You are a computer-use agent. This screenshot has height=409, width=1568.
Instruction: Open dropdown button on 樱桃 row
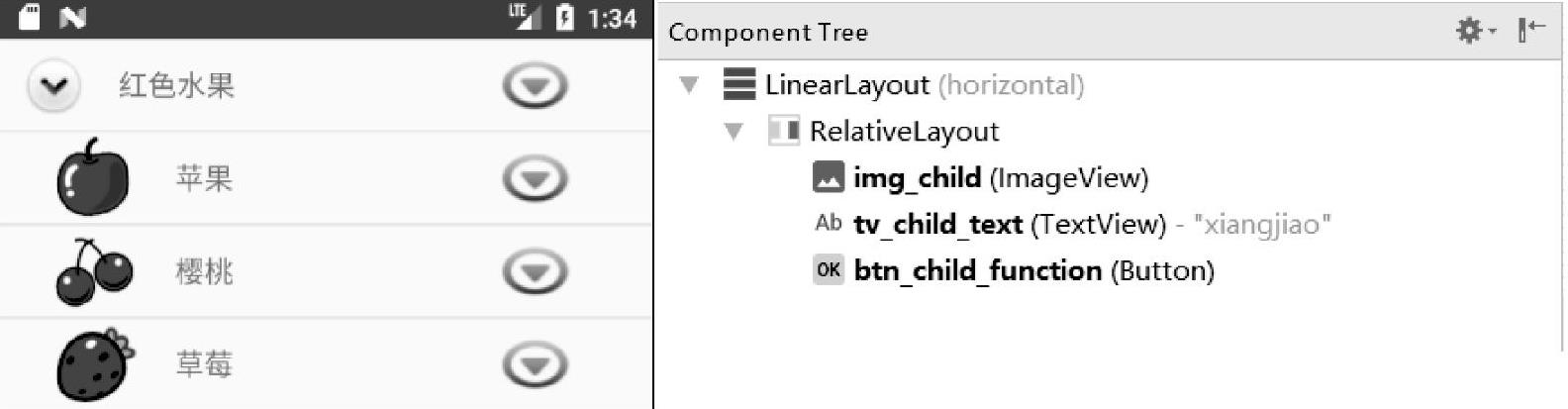[535, 271]
